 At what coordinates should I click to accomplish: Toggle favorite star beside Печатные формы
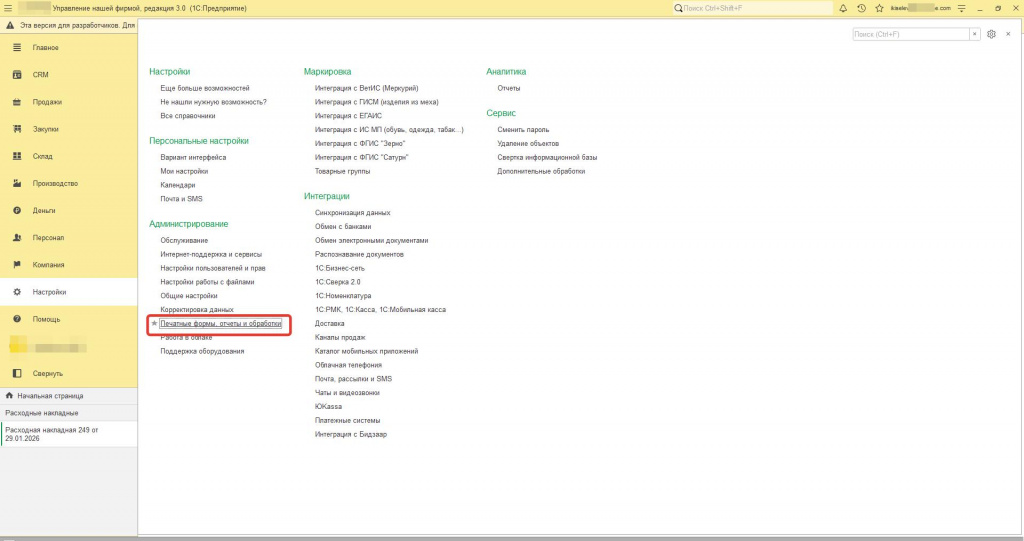154,323
